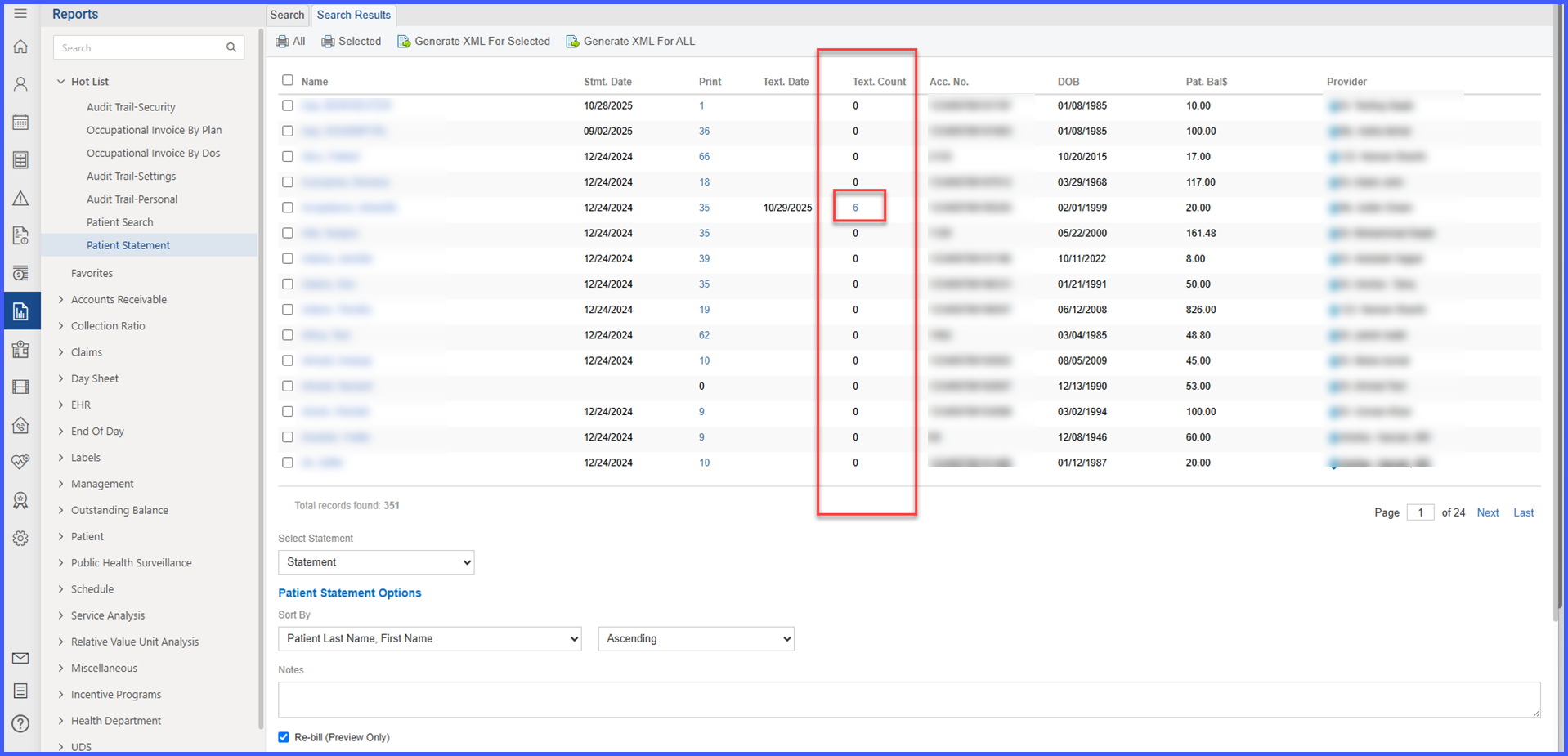1568x756 pixels.
Task: Go to Next page link
Action: coord(1488,512)
